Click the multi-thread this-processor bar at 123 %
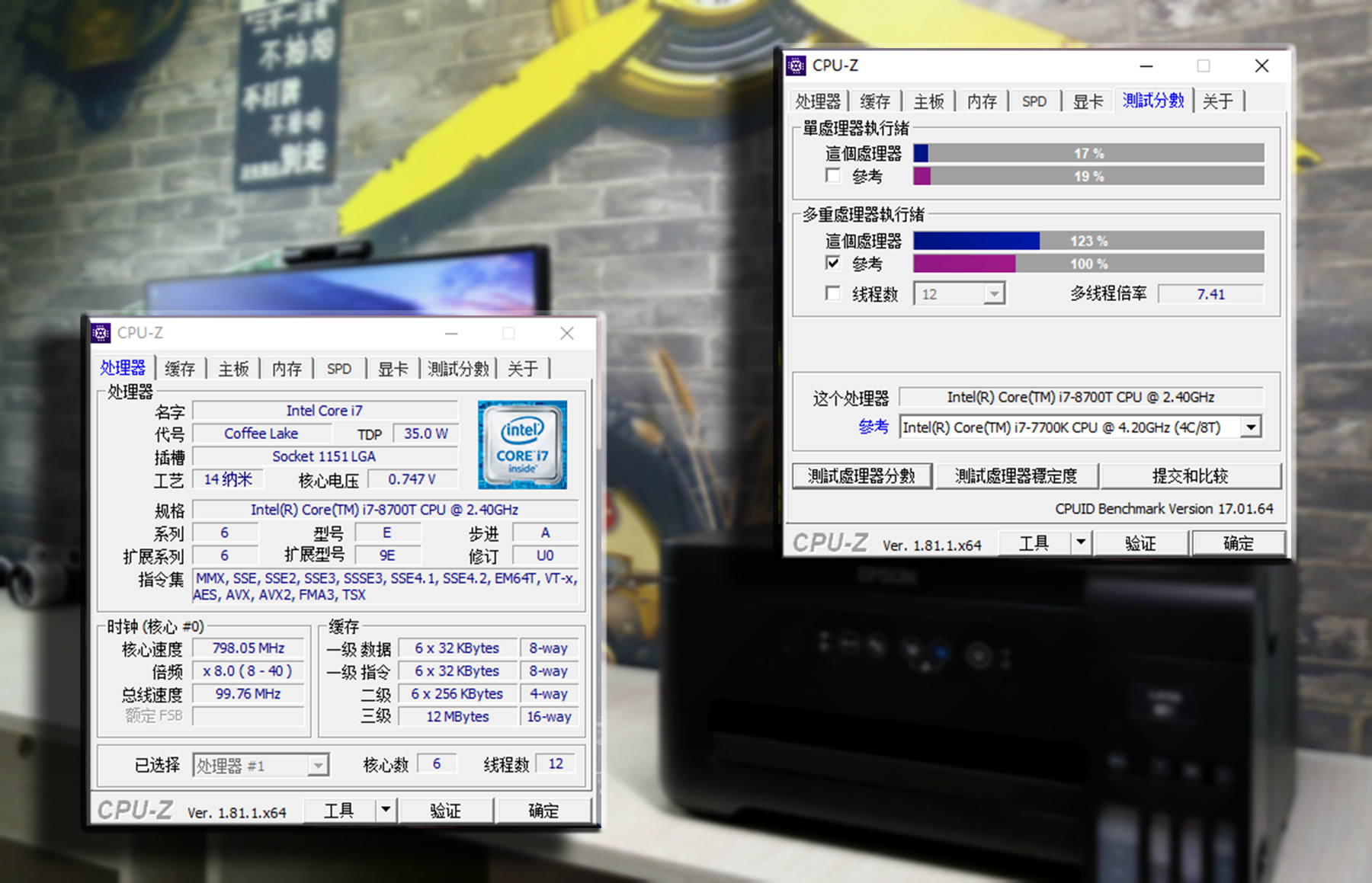This screenshot has width=1372, height=883. pyautogui.click(x=1088, y=241)
